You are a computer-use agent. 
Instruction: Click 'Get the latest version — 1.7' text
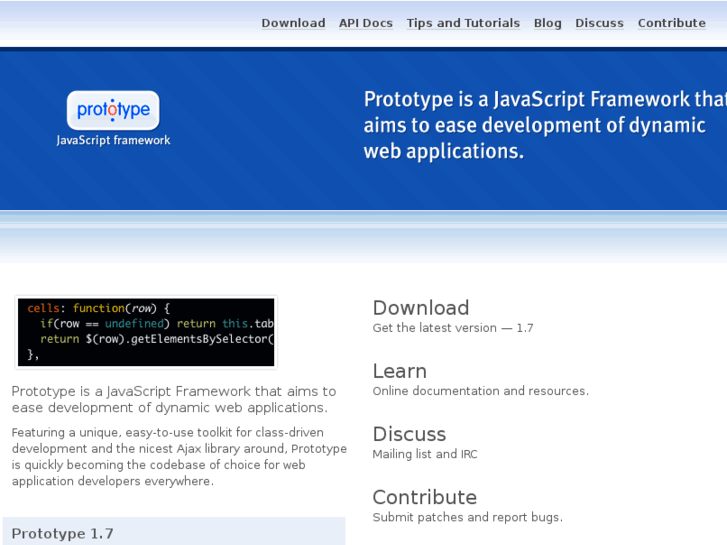pyautogui.click(x=453, y=328)
